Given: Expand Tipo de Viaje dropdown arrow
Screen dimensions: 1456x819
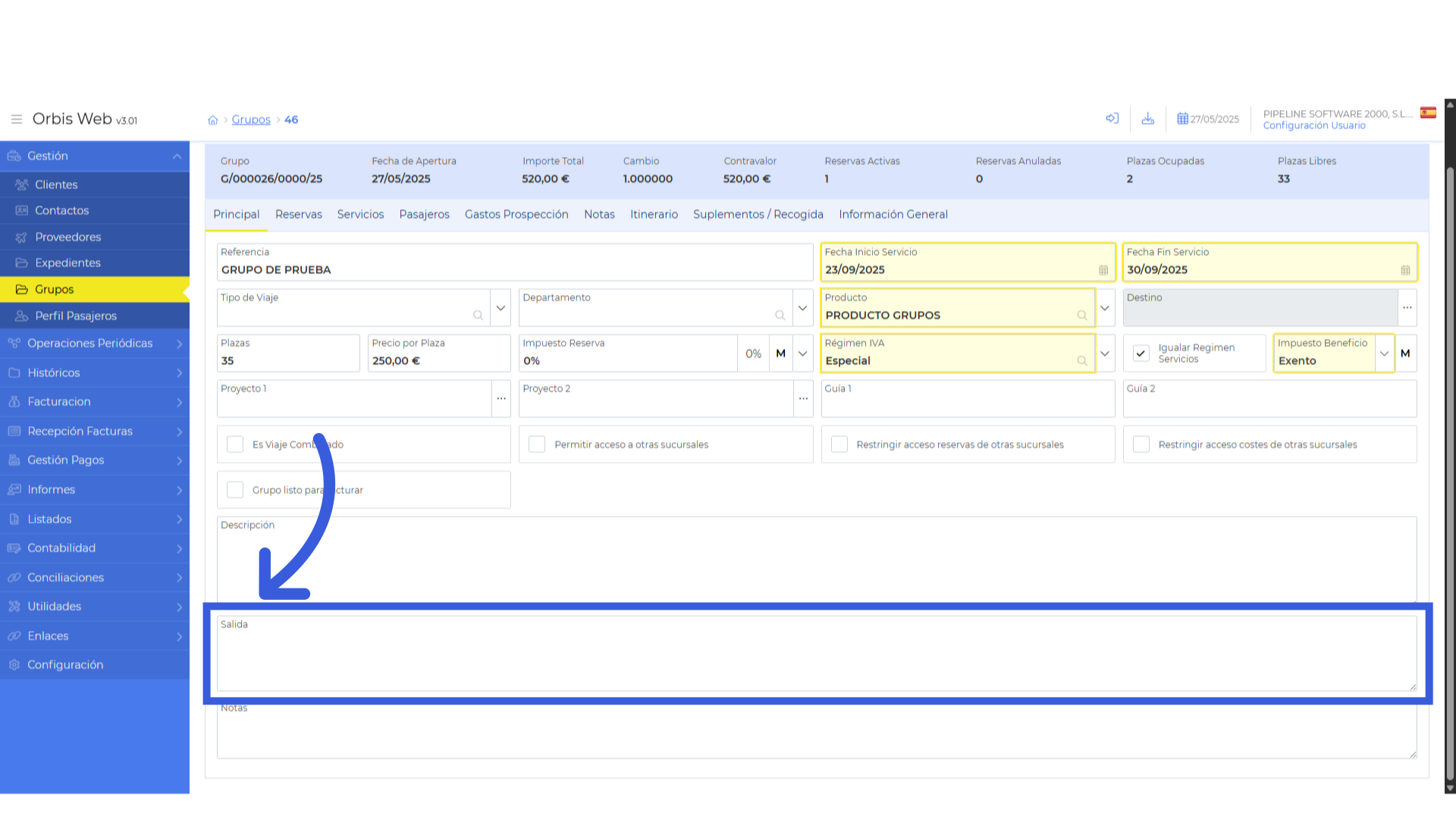Looking at the screenshot, I should coord(500,308).
